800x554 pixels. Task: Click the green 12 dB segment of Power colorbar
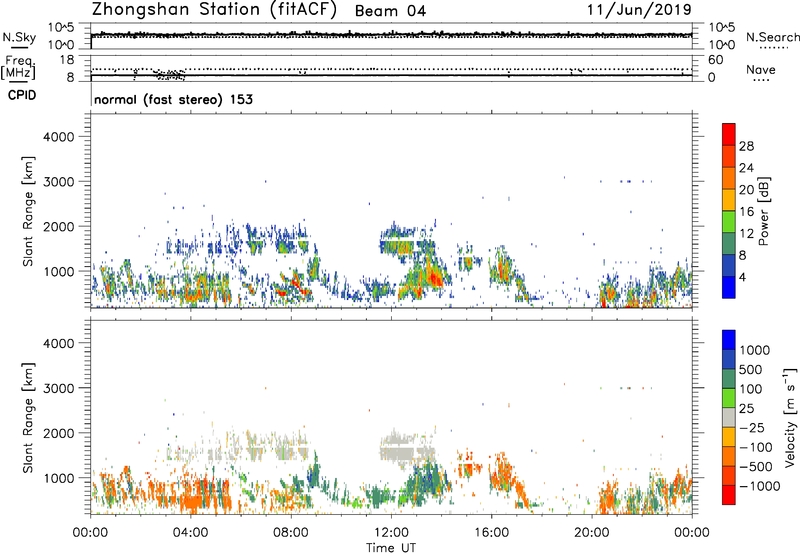(729, 222)
